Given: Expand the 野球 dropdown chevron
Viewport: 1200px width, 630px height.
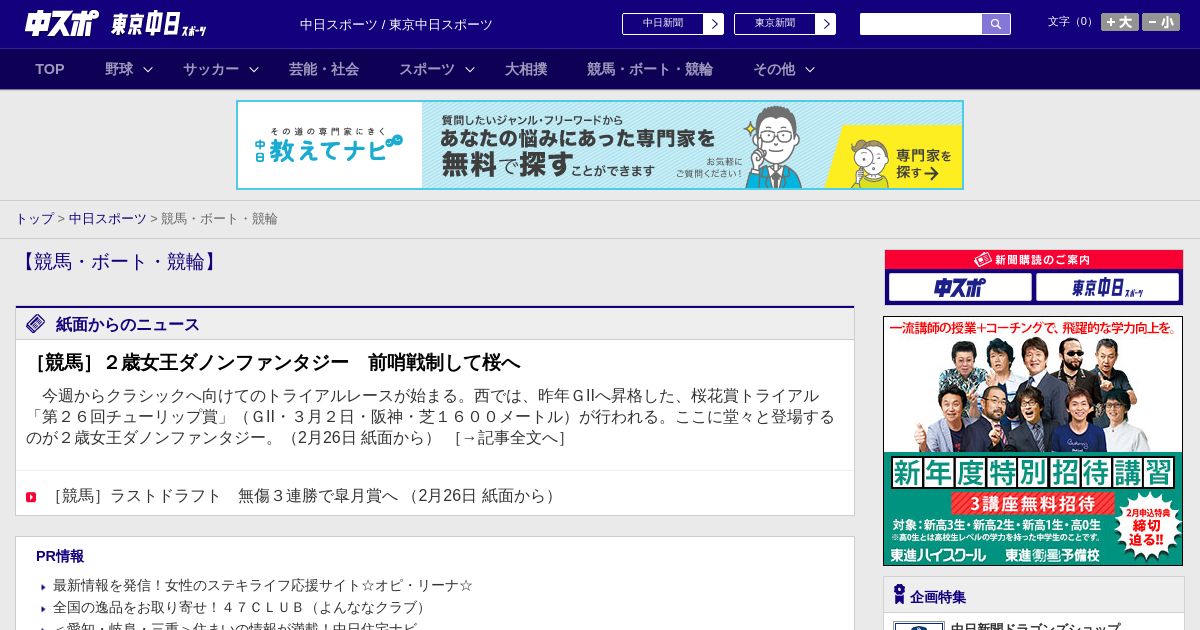Looking at the screenshot, I should pyautogui.click(x=148, y=69).
